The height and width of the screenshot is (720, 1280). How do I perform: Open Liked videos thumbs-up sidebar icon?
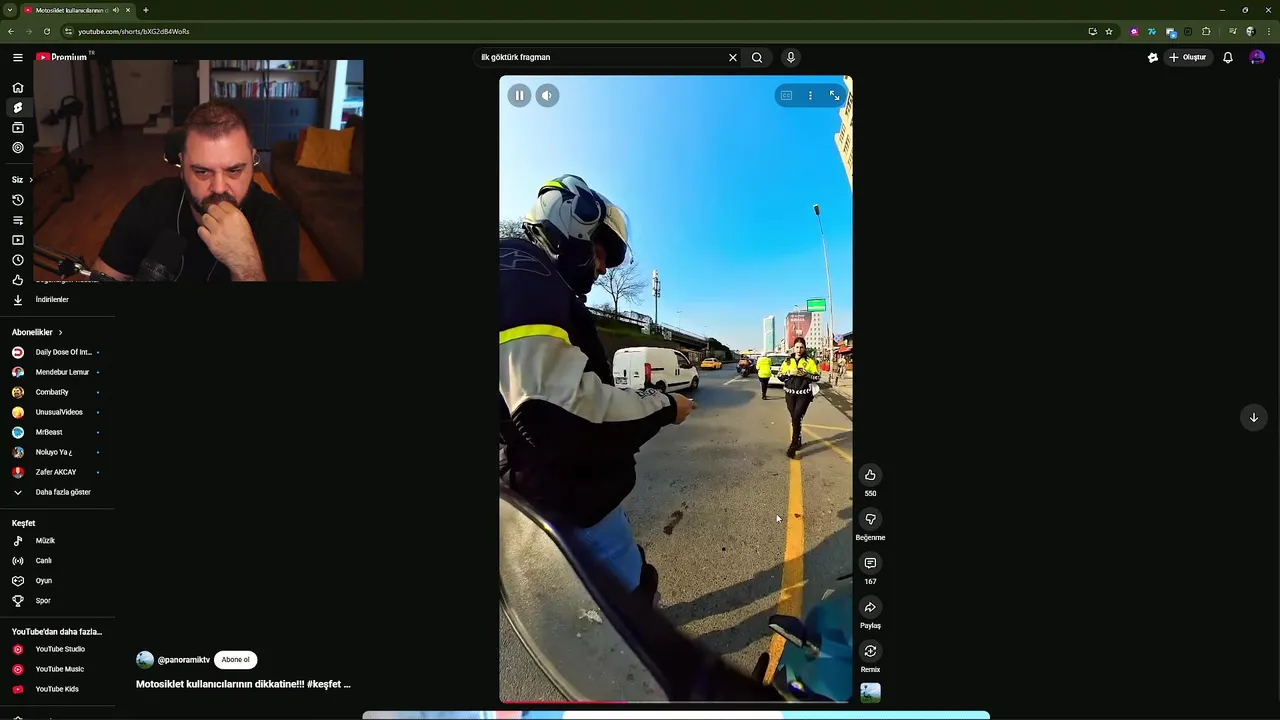[18, 280]
